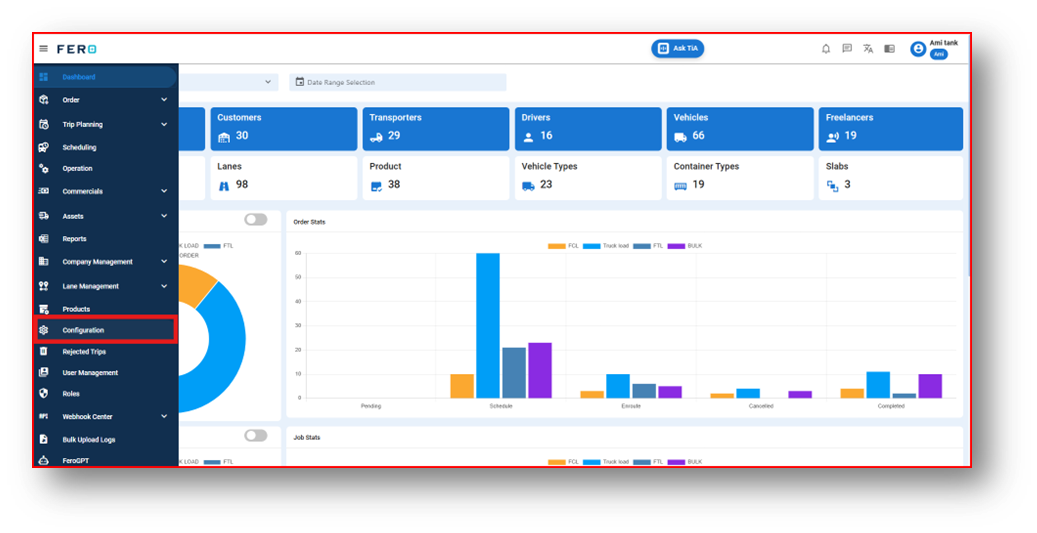This screenshot has height=533, width=1037.
Task: Expand the Assets chevron
Action: click(x=164, y=216)
